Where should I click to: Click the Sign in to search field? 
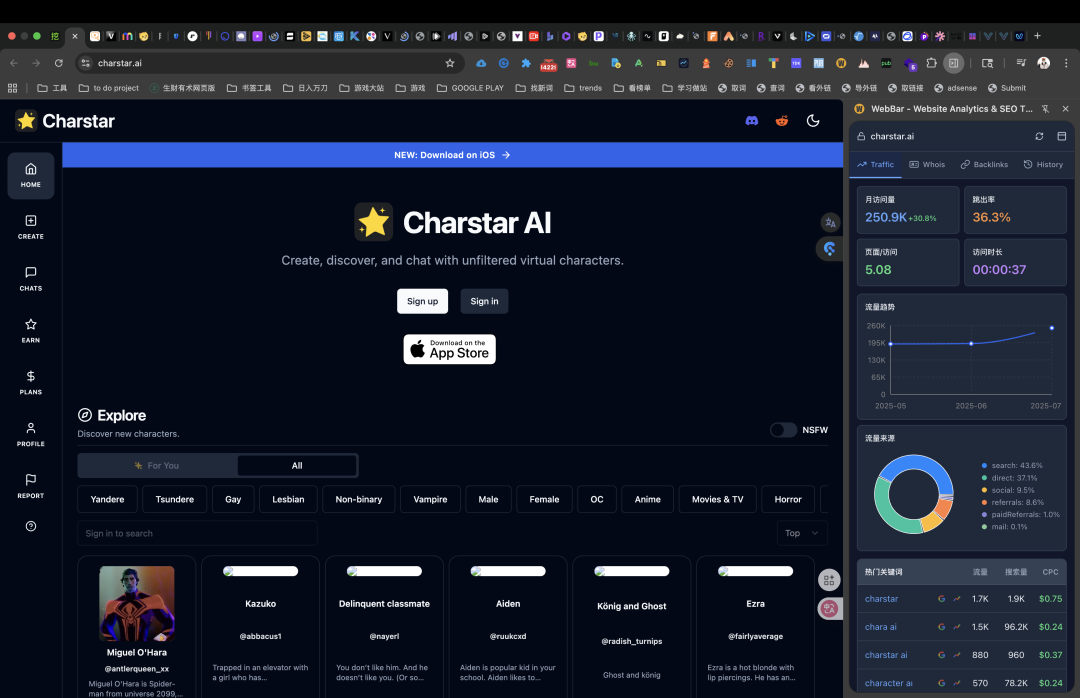197,533
